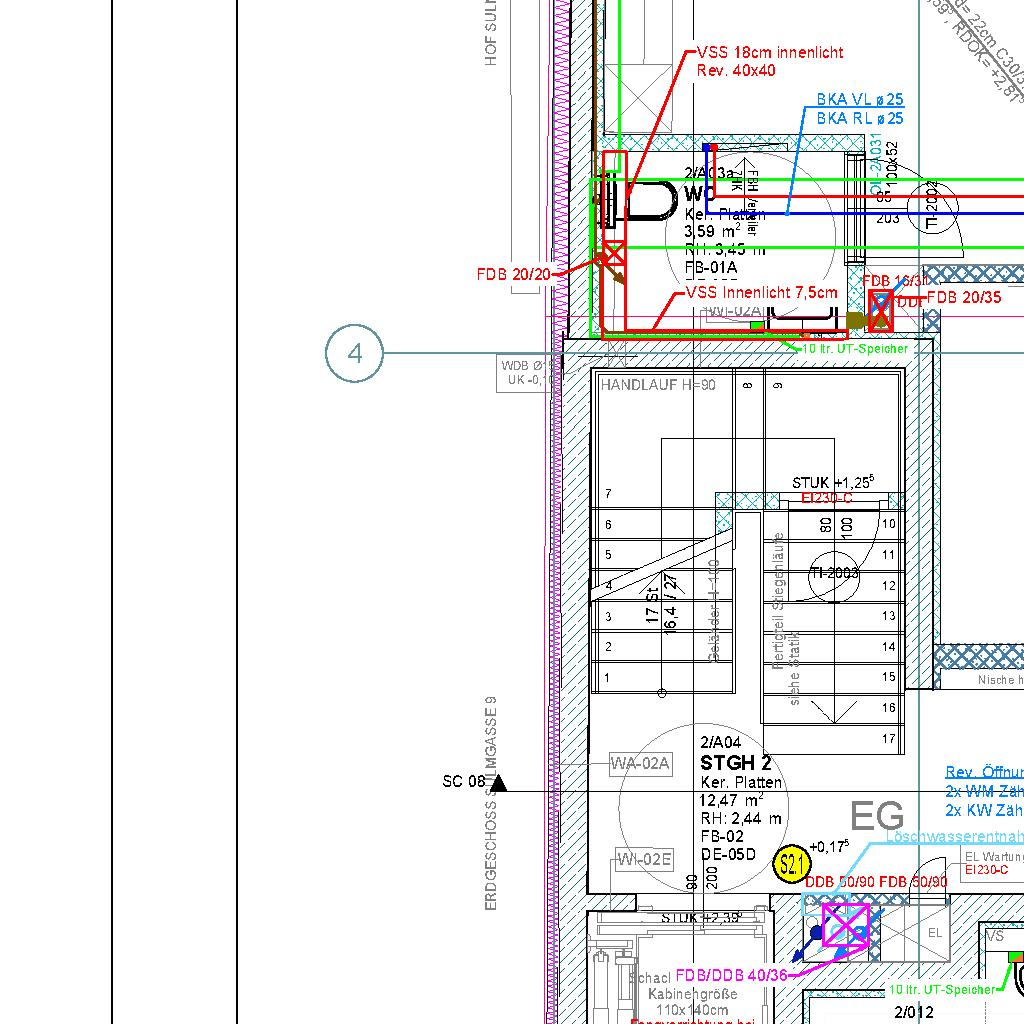Viewport: 1024px width, 1024px height.
Task: Select the magenta crossed FDB/DDB 40/36 box
Action: pos(845,924)
